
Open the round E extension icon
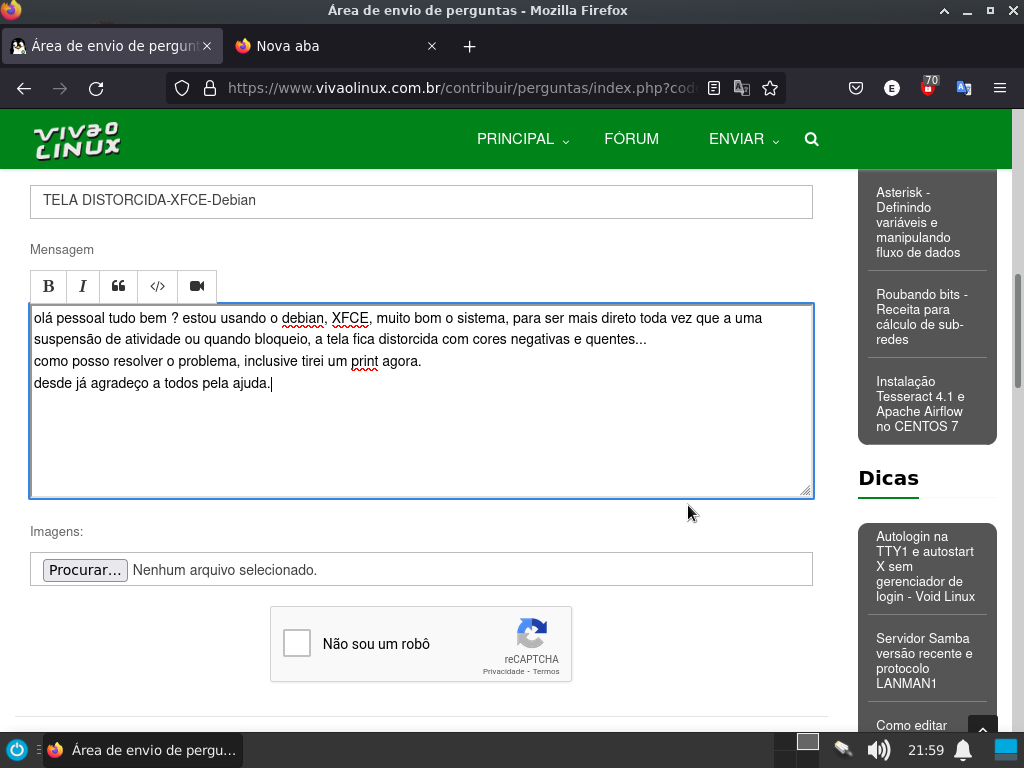(x=891, y=88)
